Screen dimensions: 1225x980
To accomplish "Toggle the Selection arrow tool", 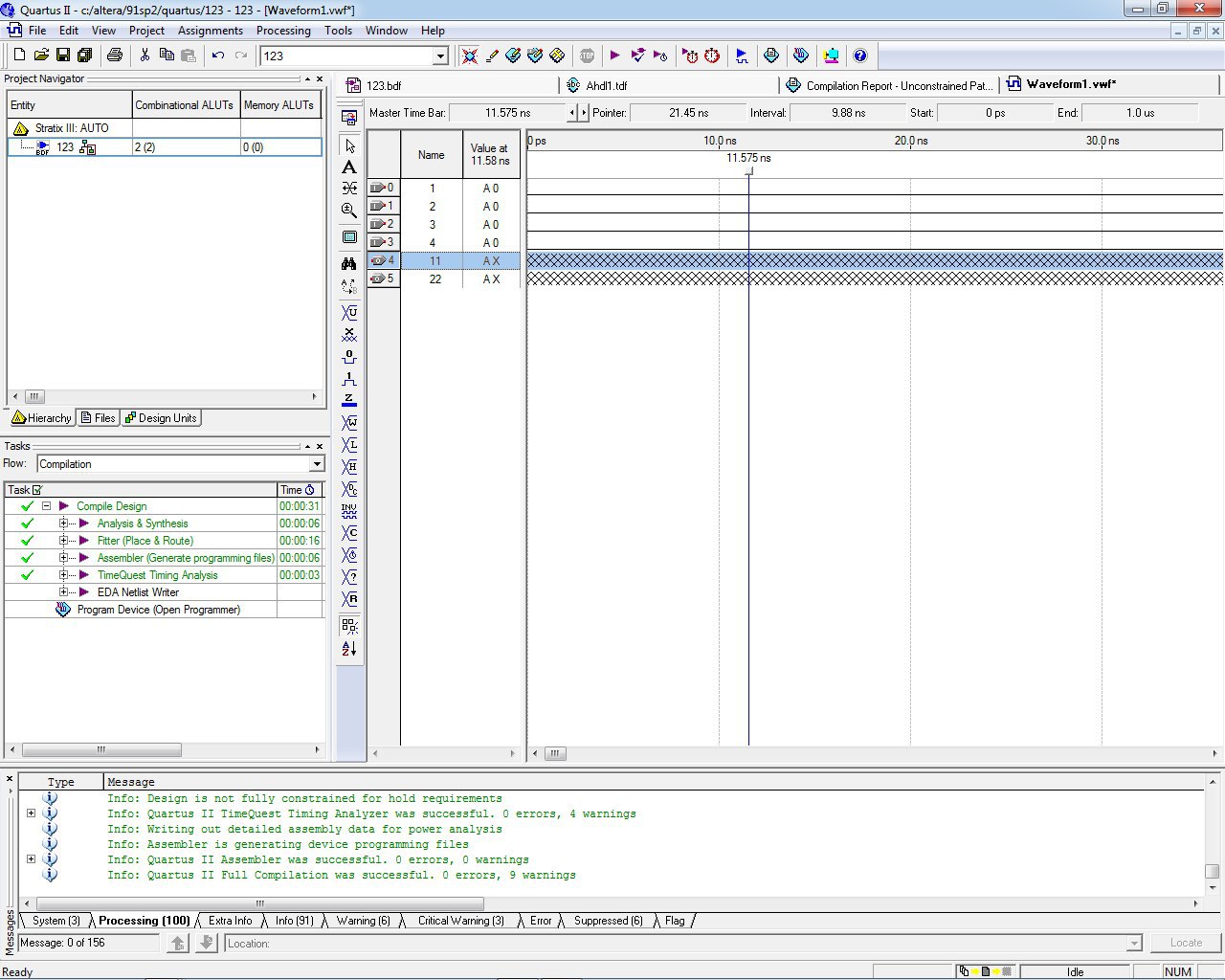I will (349, 145).
